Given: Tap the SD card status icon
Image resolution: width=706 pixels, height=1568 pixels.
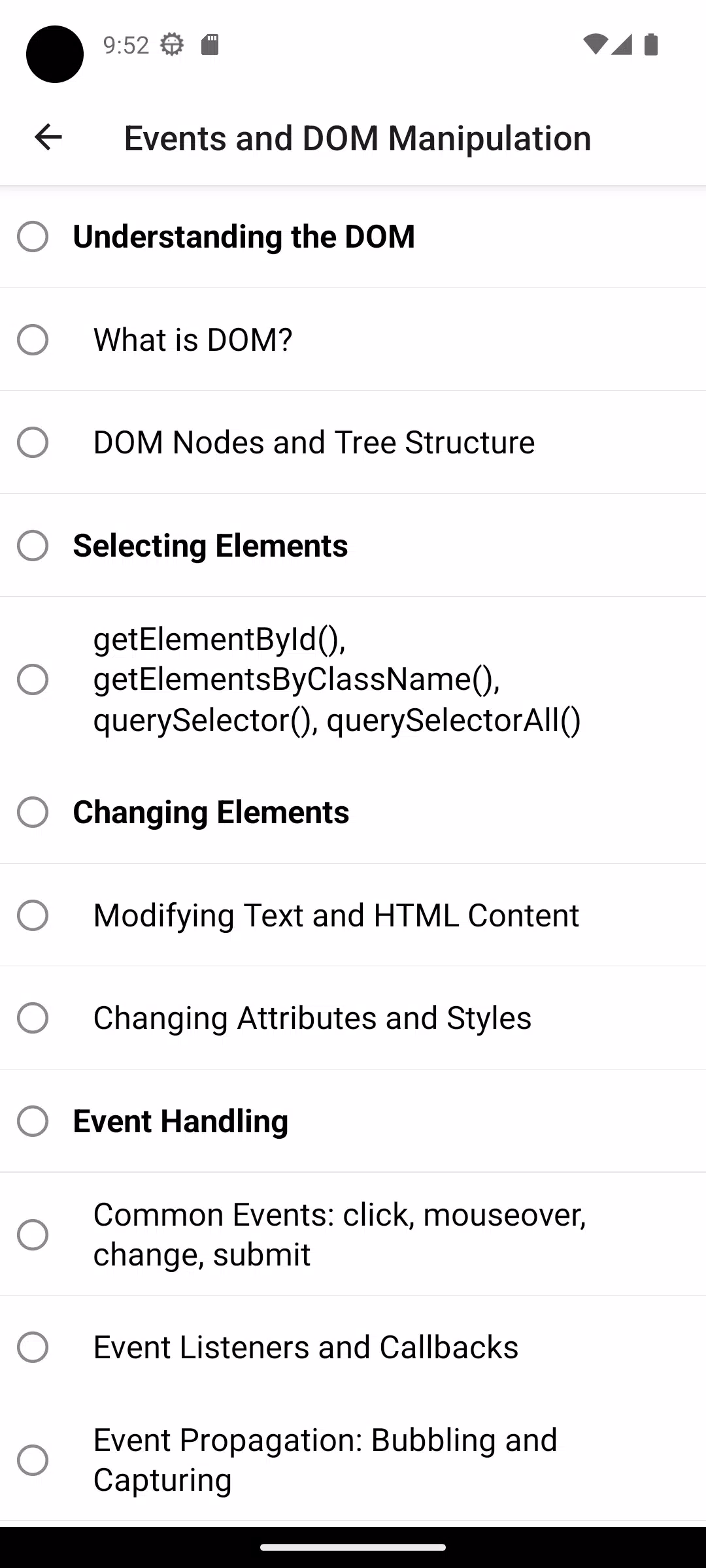Looking at the screenshot, I should (x=210, y=44).
